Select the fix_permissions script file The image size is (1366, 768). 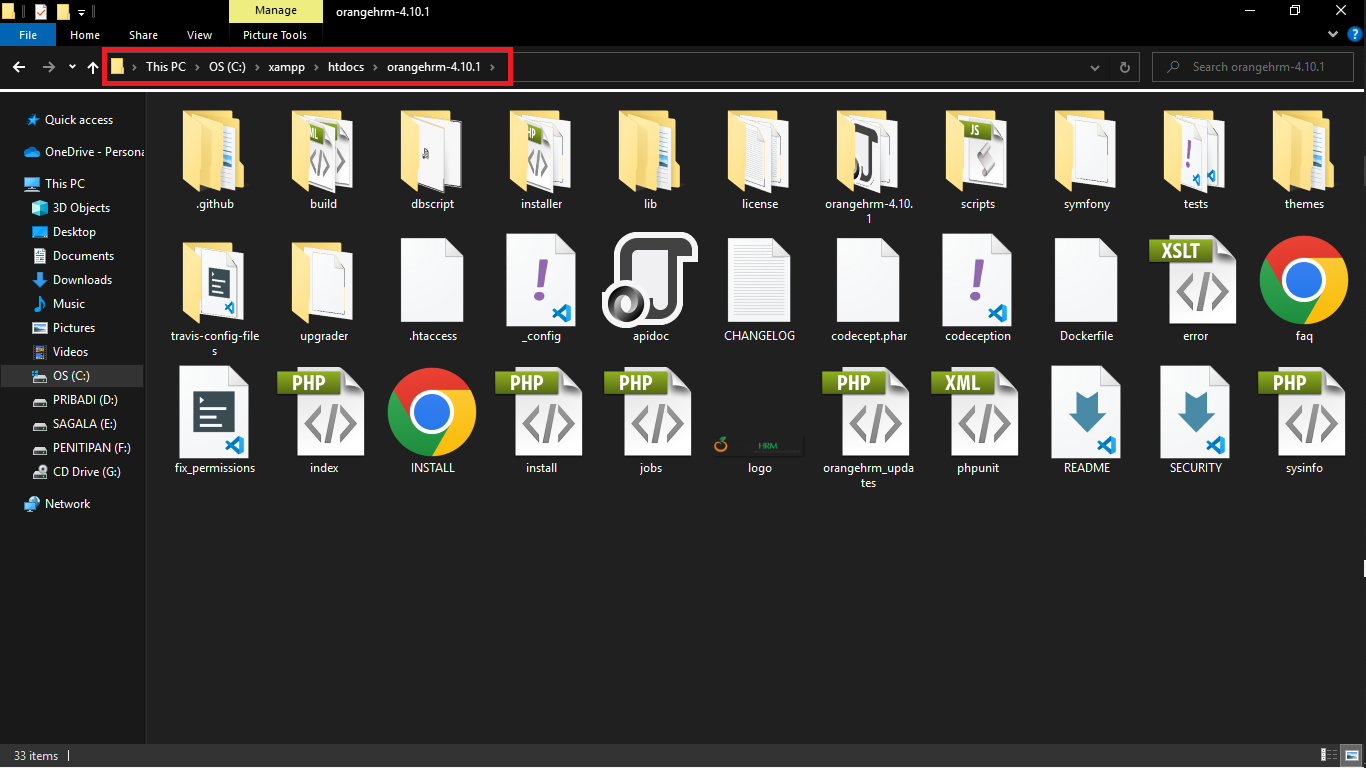[215, 422]
